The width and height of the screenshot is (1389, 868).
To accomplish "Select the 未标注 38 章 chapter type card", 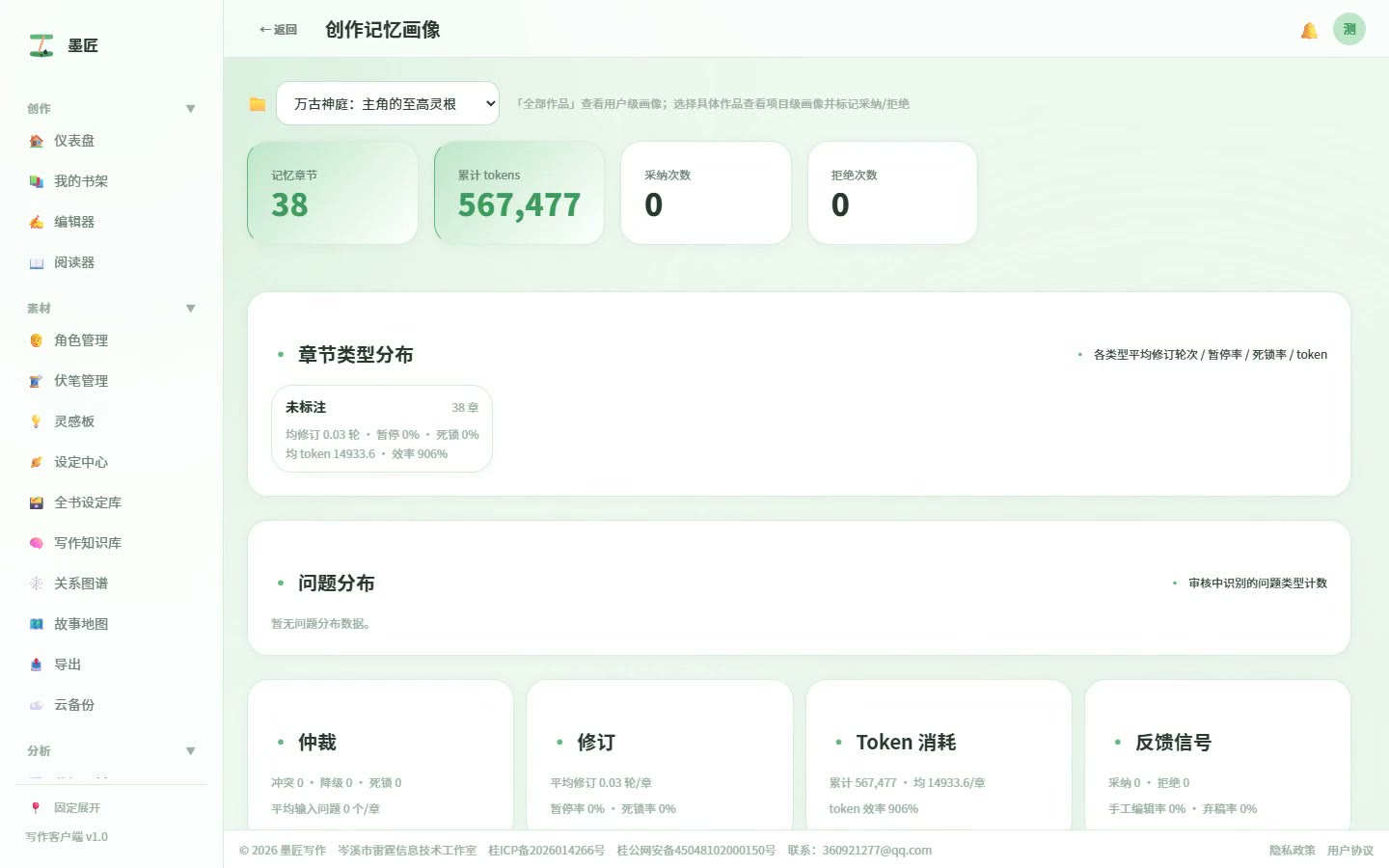I will (382, 429).
